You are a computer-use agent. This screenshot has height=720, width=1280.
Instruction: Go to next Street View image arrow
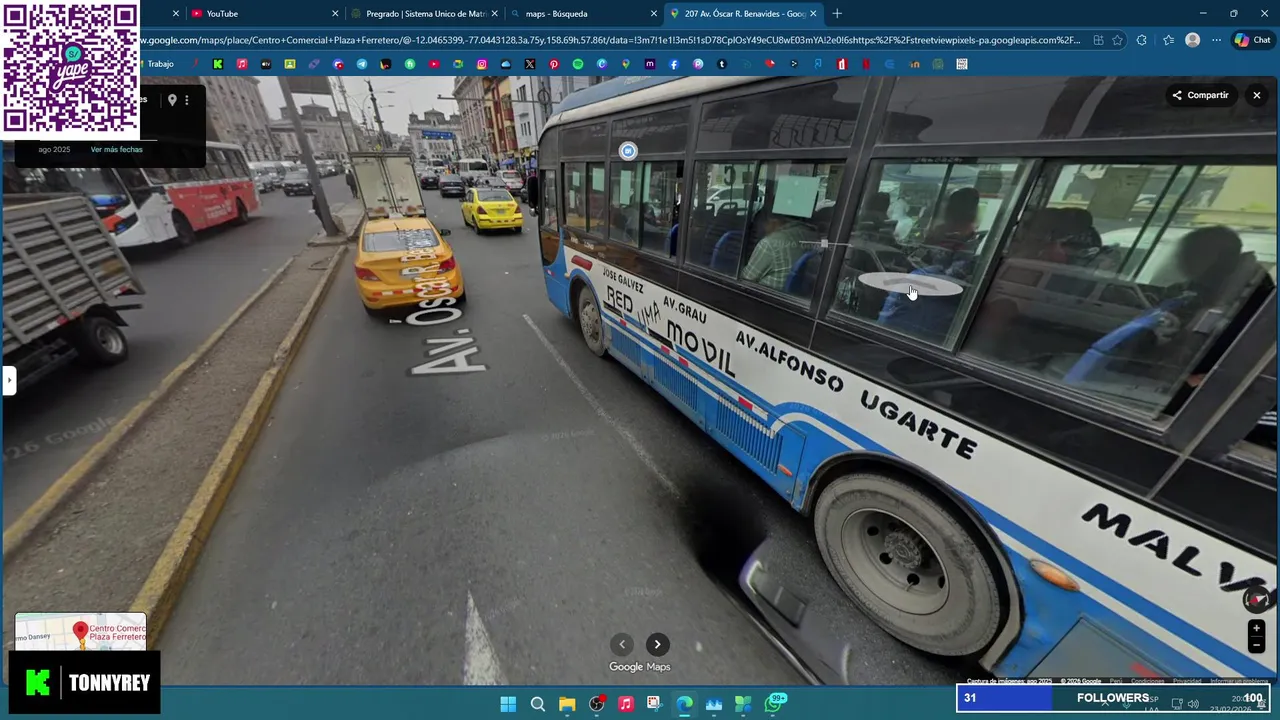click(x=657, y=644)
